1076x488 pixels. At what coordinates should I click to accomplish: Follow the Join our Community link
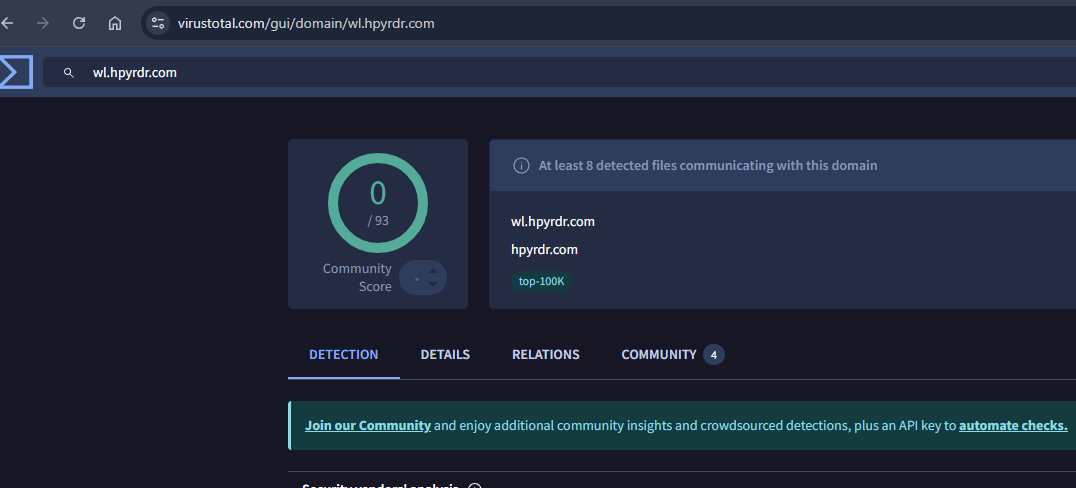click(368, 426)
